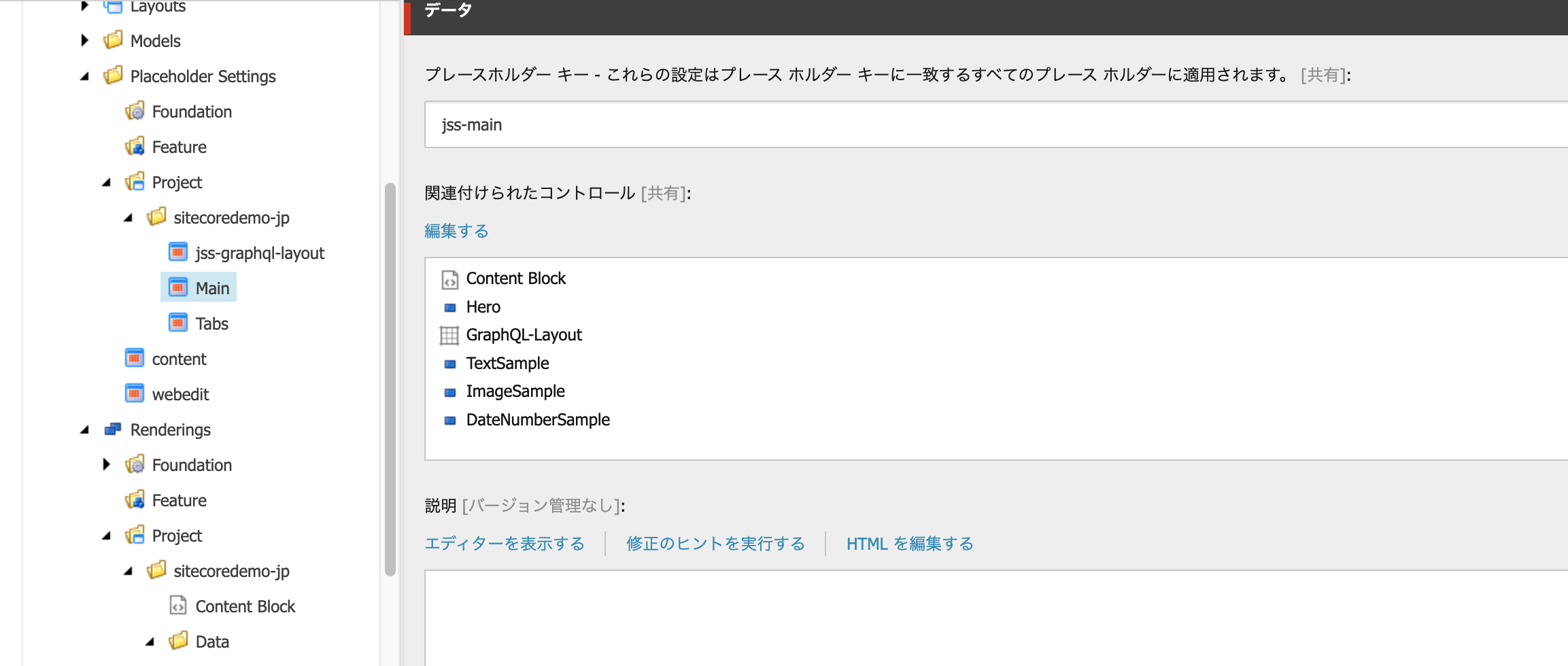Select Main item label in tree
Image resolution: width=1568 pixels, height=666 pixels.
212,288
